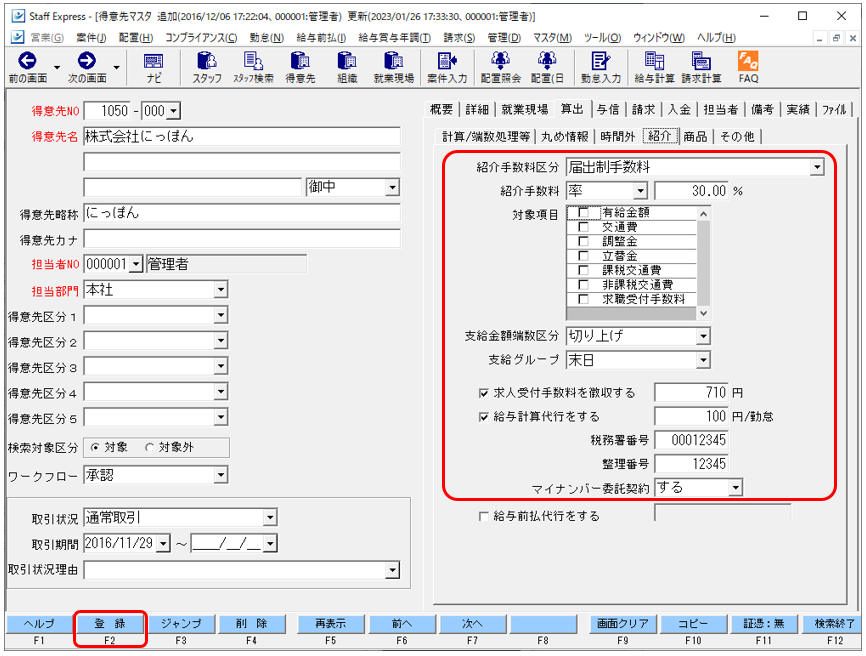Image resolution: width=866 pixels, height=656 pixels.
Task: Open the 得意先区分 1 dropdown
Action: pos(220,315)
